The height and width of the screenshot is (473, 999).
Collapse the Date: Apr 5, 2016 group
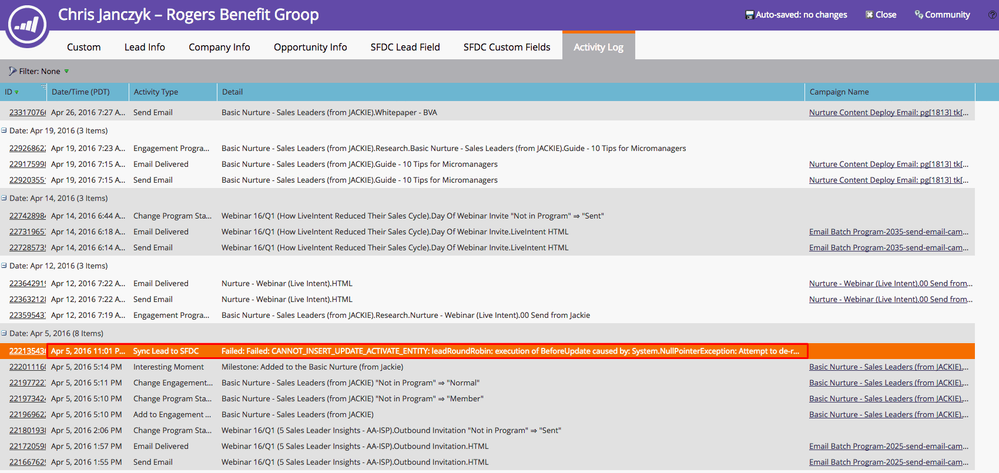(5, 333)
